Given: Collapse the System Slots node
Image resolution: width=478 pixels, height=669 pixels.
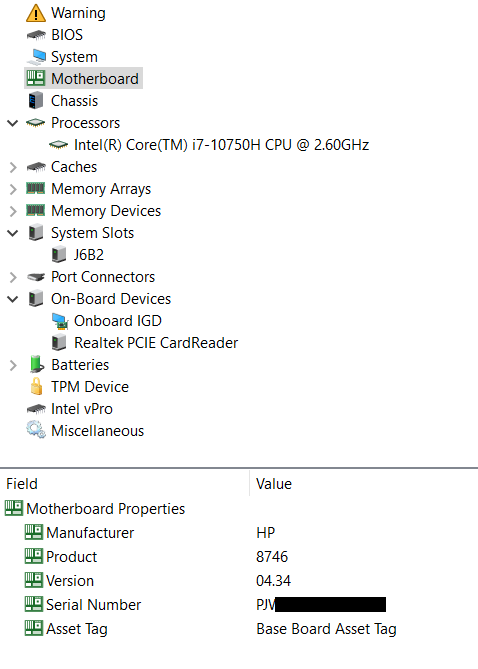Looking at the screenshot, I should click(x=13, y=233).
